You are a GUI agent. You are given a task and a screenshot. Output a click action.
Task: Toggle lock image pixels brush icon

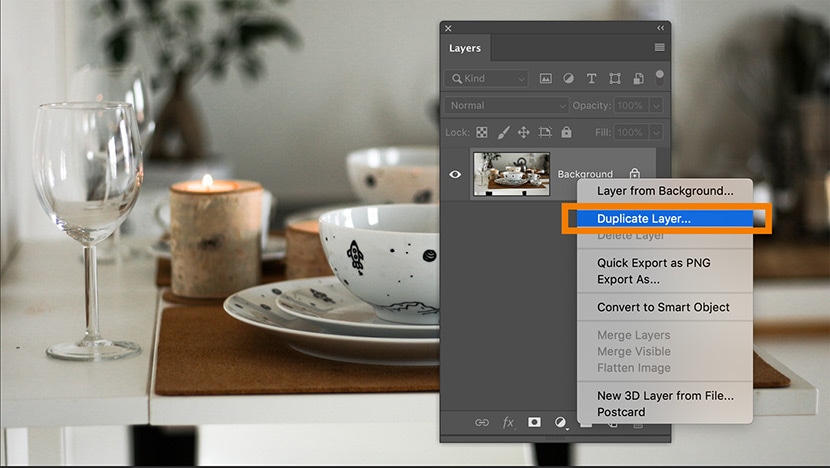(504, 132)
